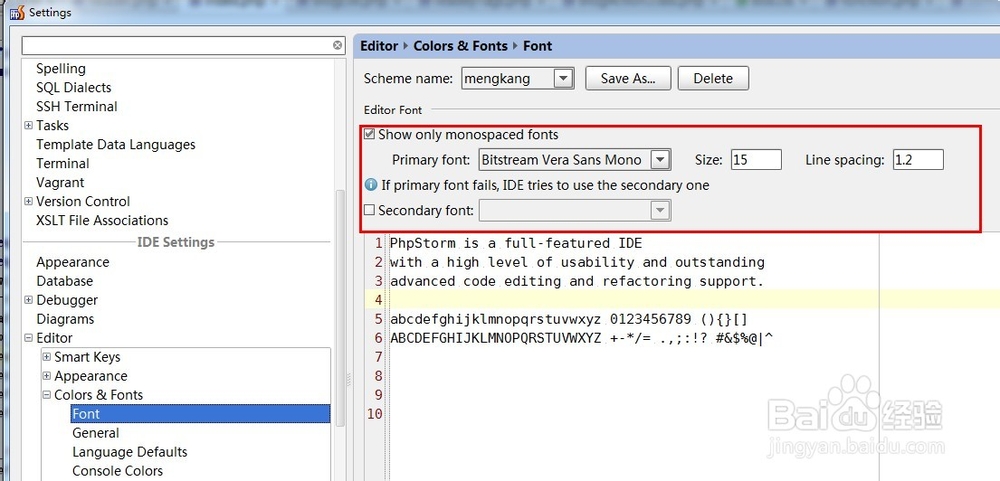Select Version Control in settings tree
This screenshot has width=1000, height=481.
click(83, 202)
